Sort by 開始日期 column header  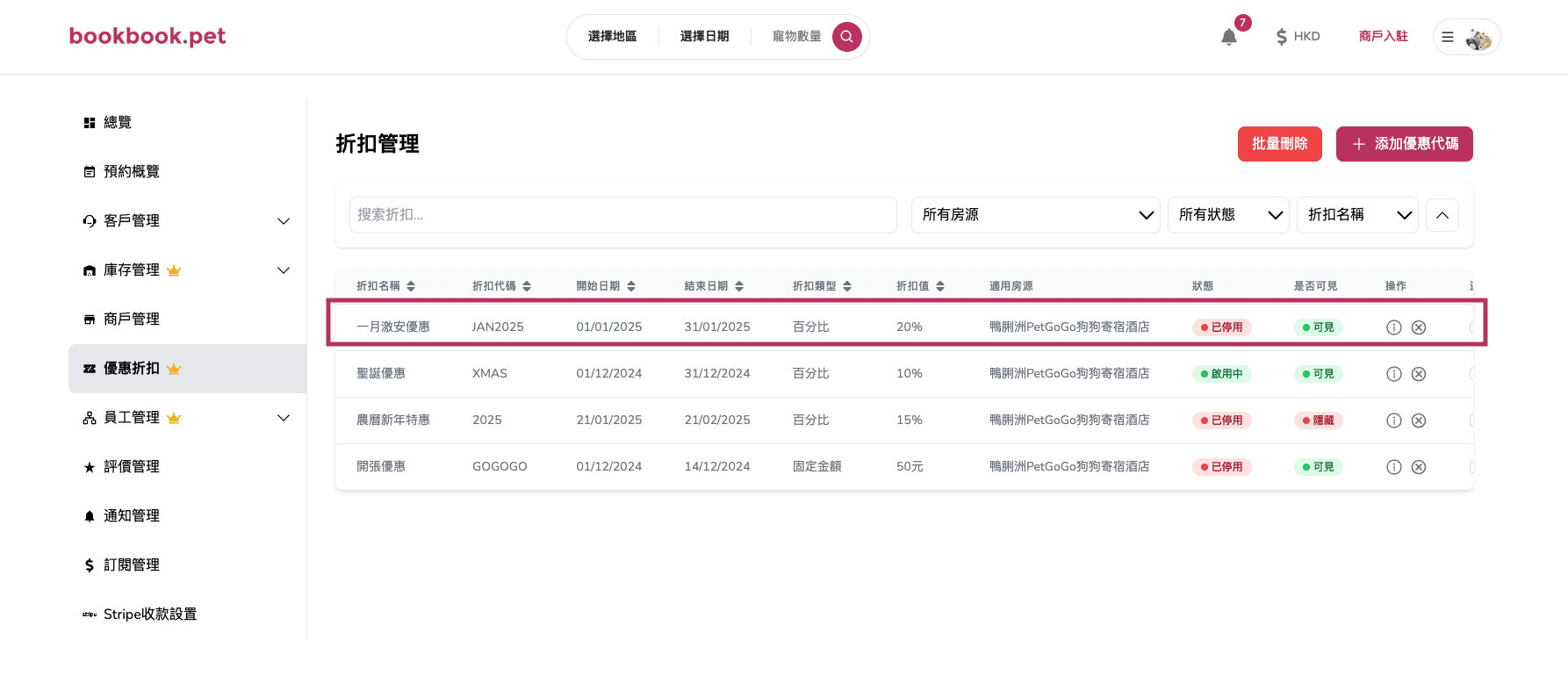[606, 286]
